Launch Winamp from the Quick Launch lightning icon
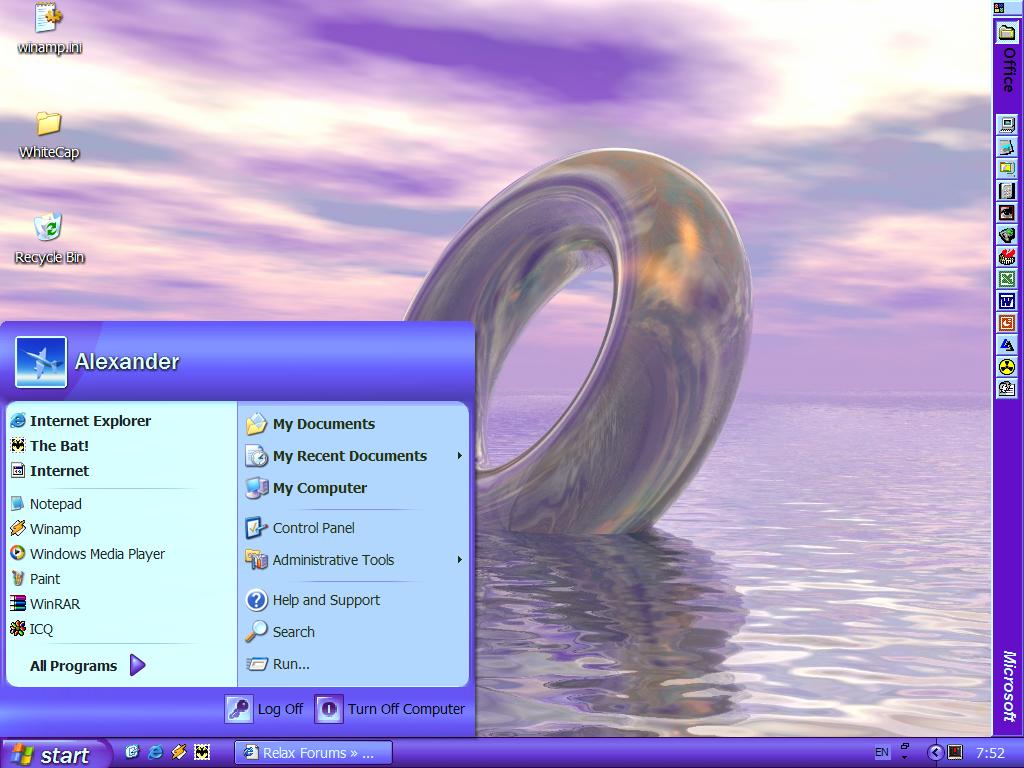The image size is (1024, 768). point(178,752)
